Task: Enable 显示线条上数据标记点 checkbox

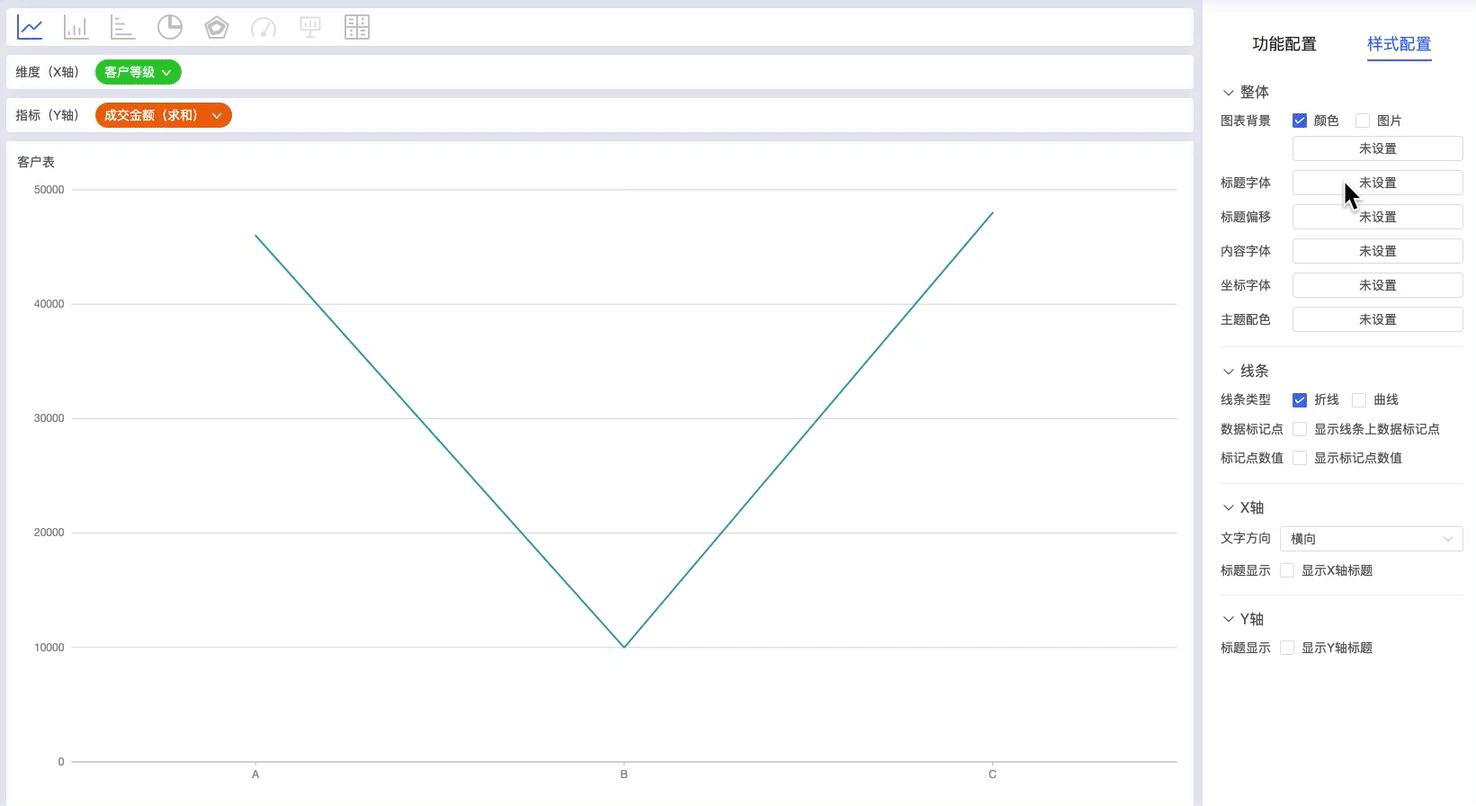Action: (x=1300, y=429)
